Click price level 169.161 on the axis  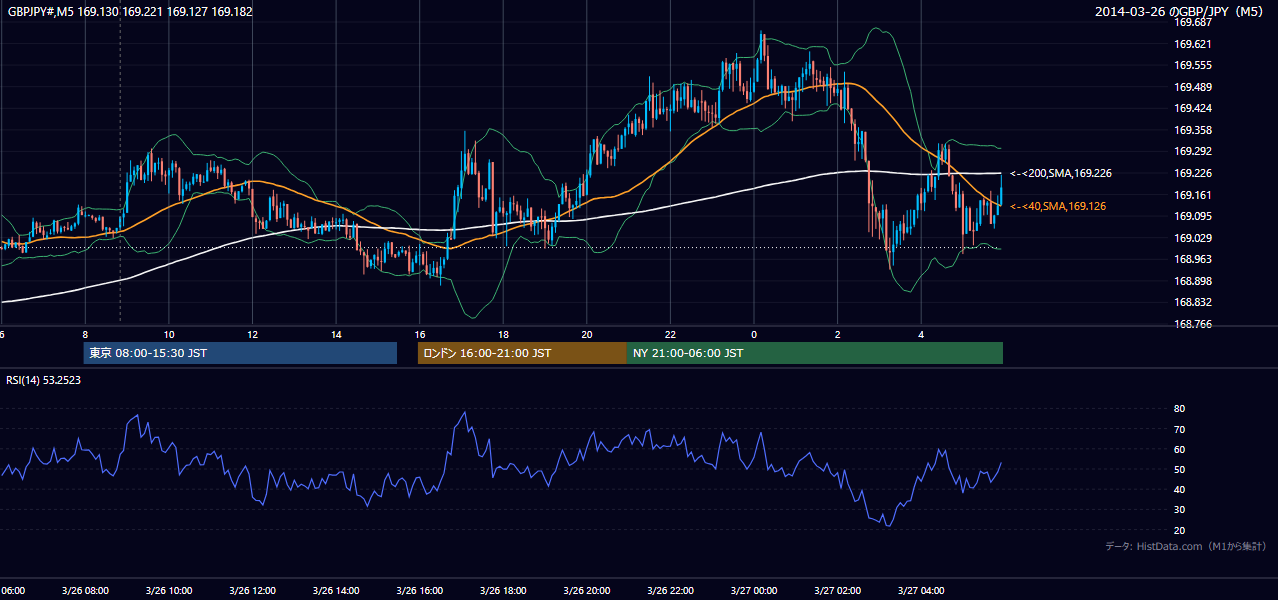pyautogui.click(x=1193, y=195)
